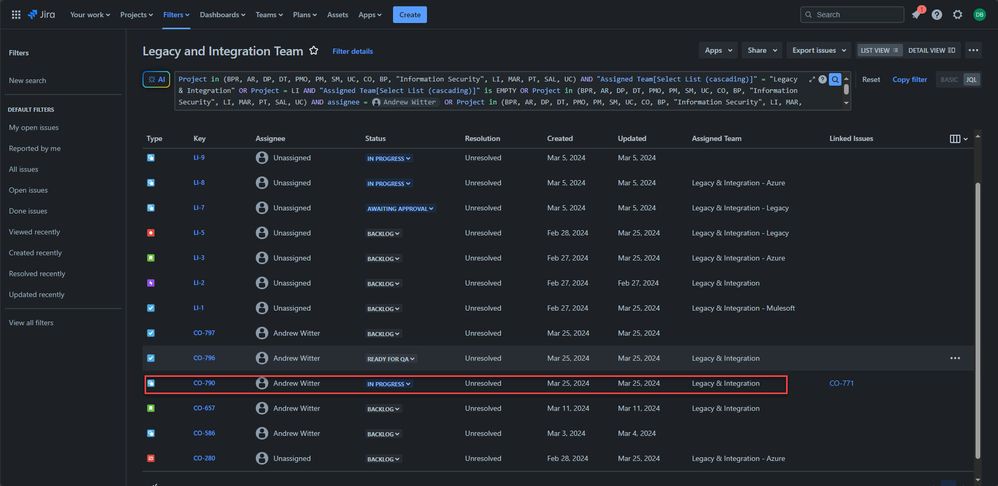Click the issue type icon for LI-8
This screenshot has height=486, width=998.
click(x=151, y=183)
